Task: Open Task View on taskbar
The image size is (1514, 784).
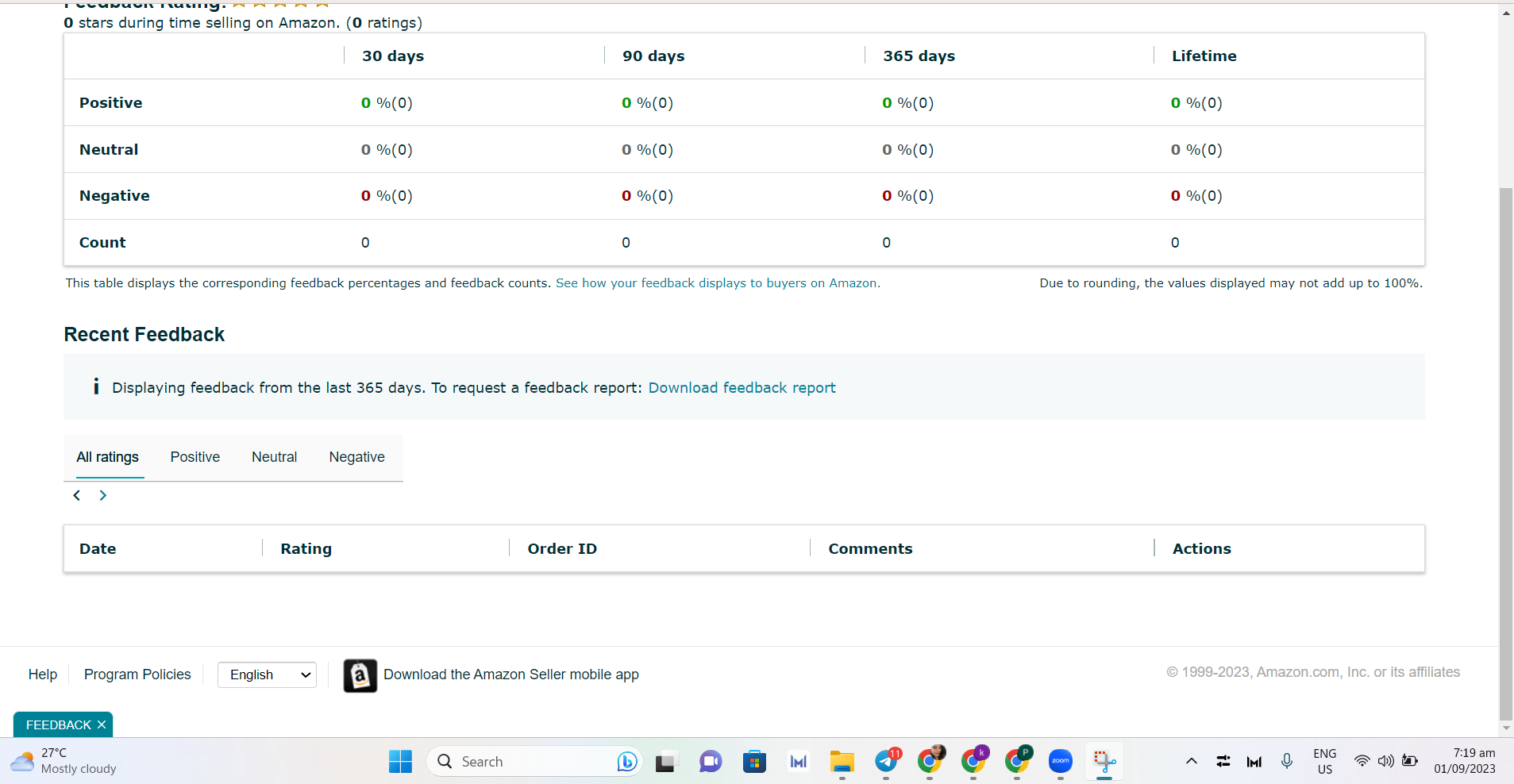Action: pyautogui.click(x=666, y=762)
